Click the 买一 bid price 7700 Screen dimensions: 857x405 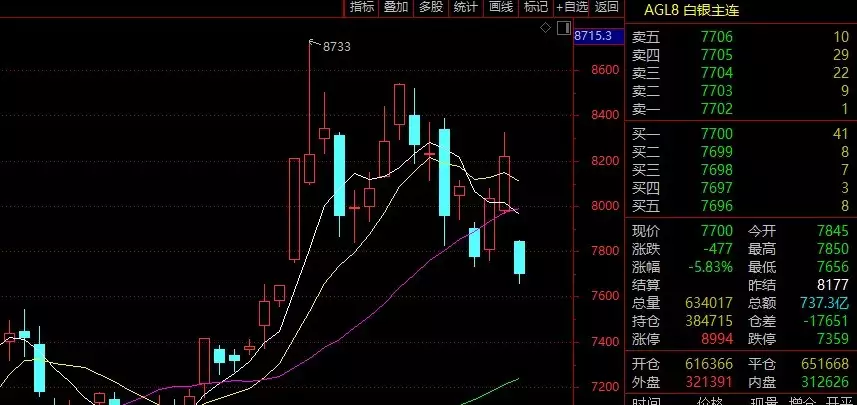point(717,134)
